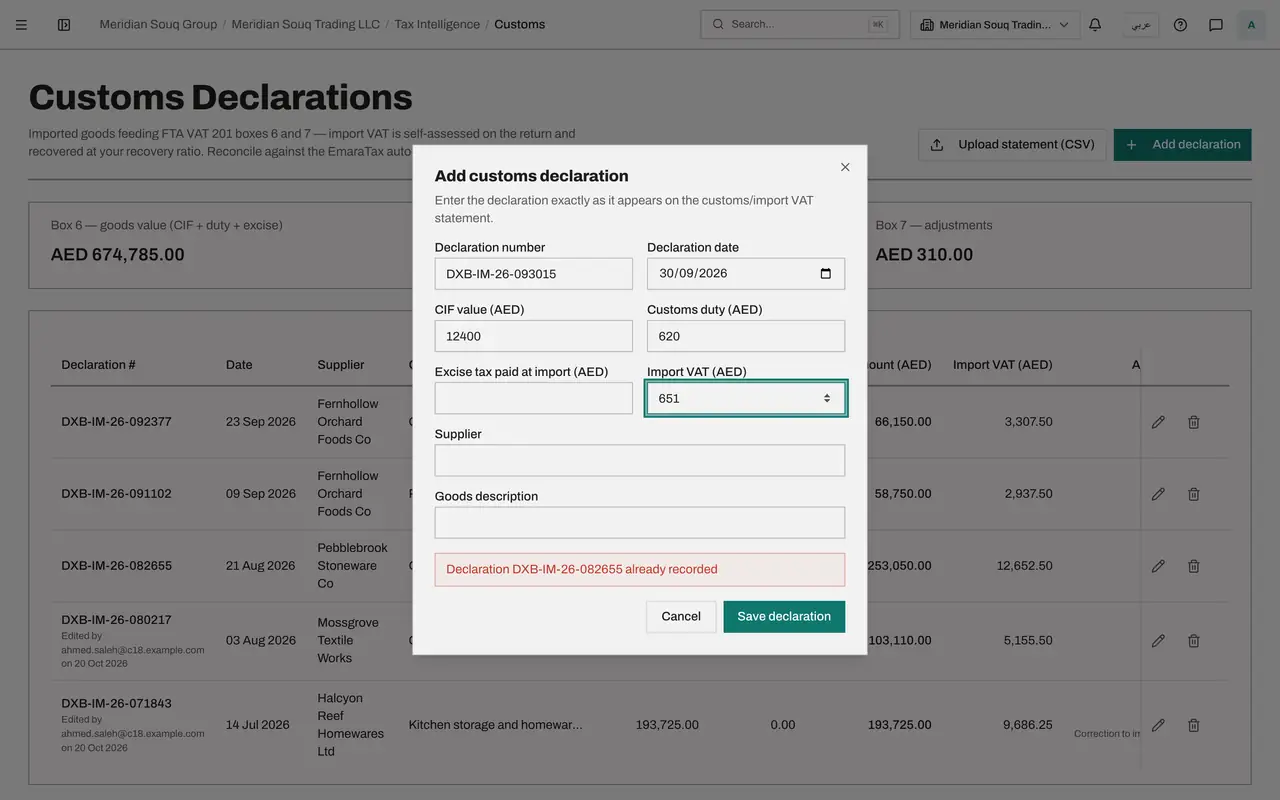1280x800 pixels.
Task: Open the calendar picker in Declaration date
Action: (825, 274)
